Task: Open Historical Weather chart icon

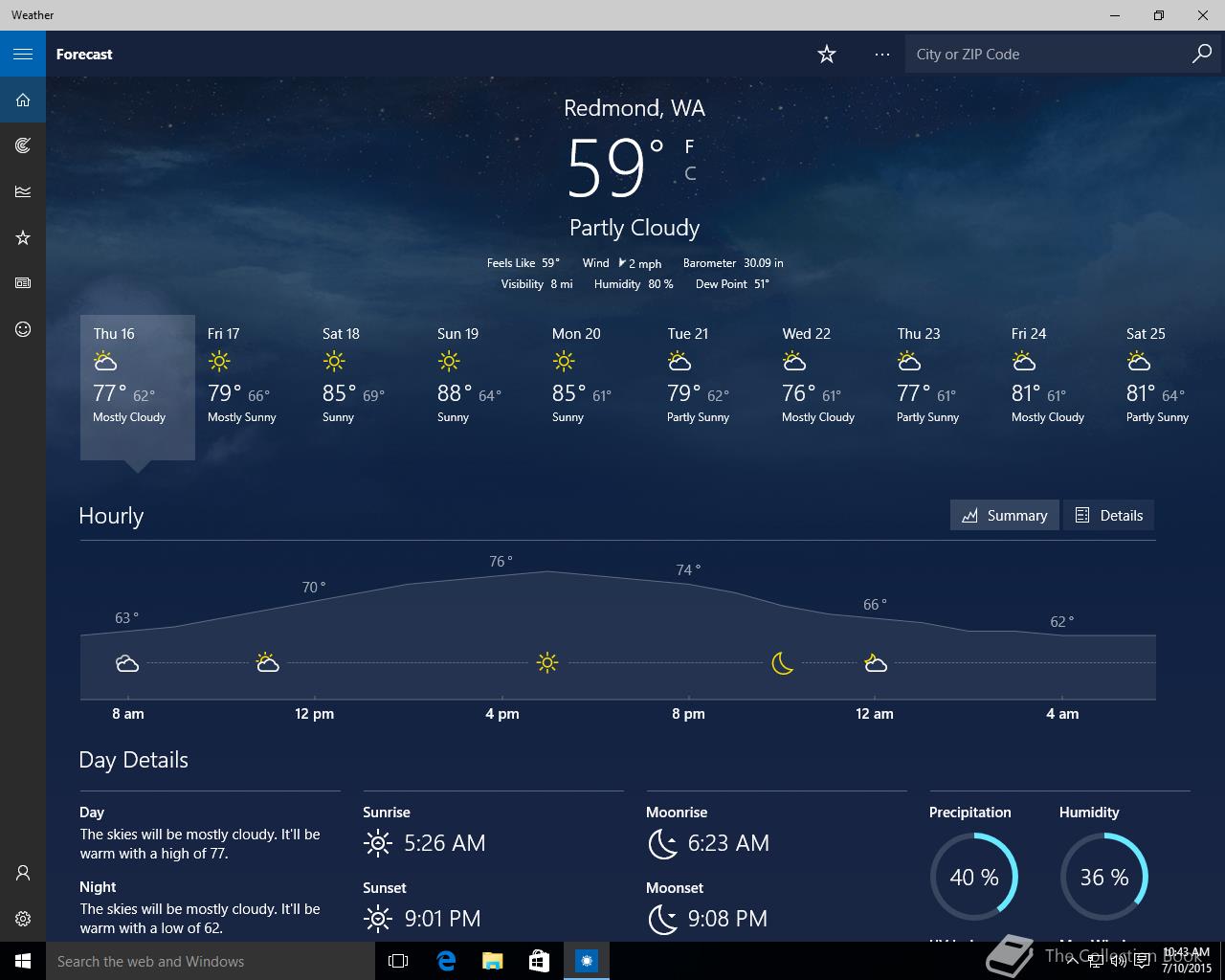Action: [23, 191]
